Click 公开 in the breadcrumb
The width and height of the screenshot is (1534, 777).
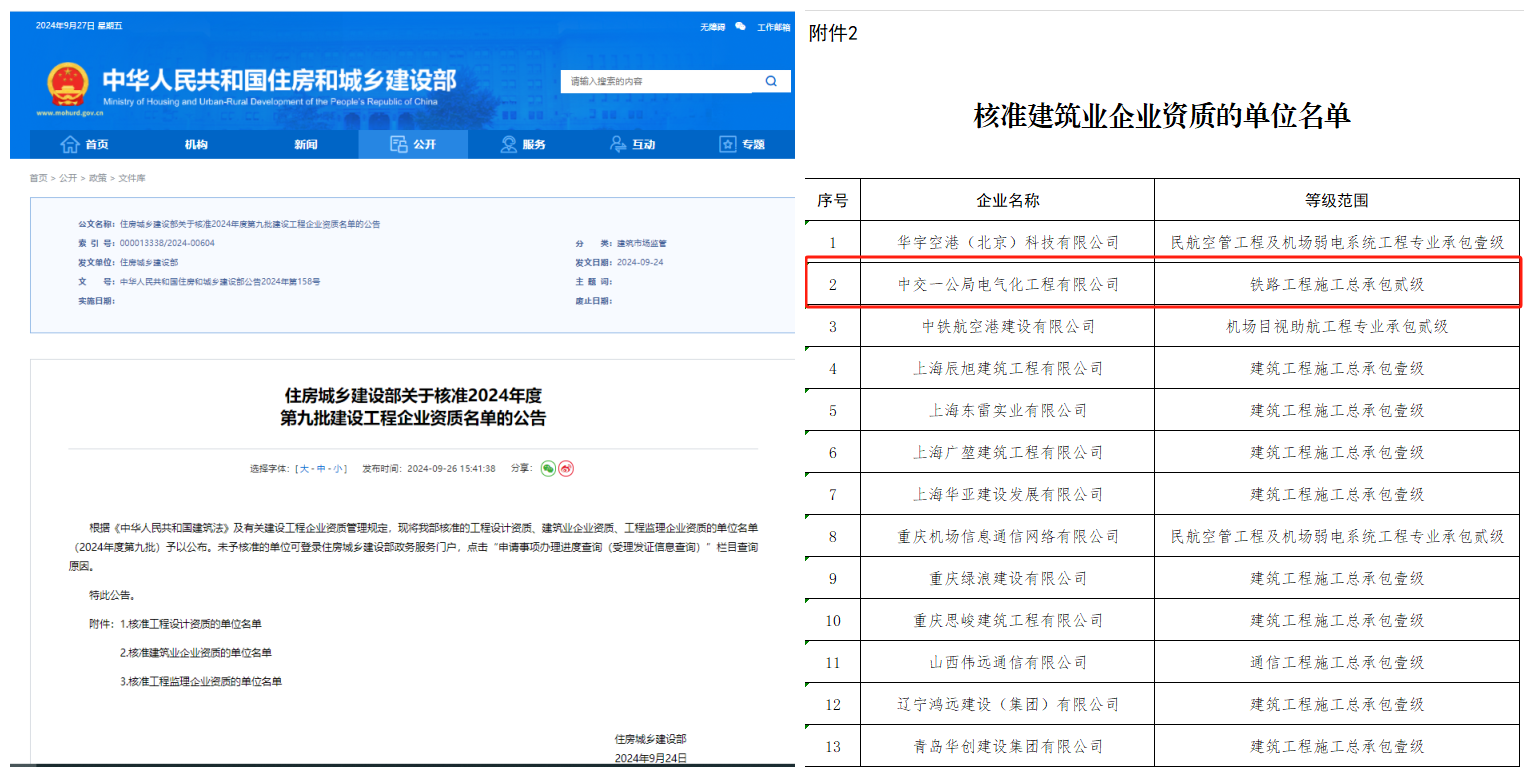click(67, 178)
